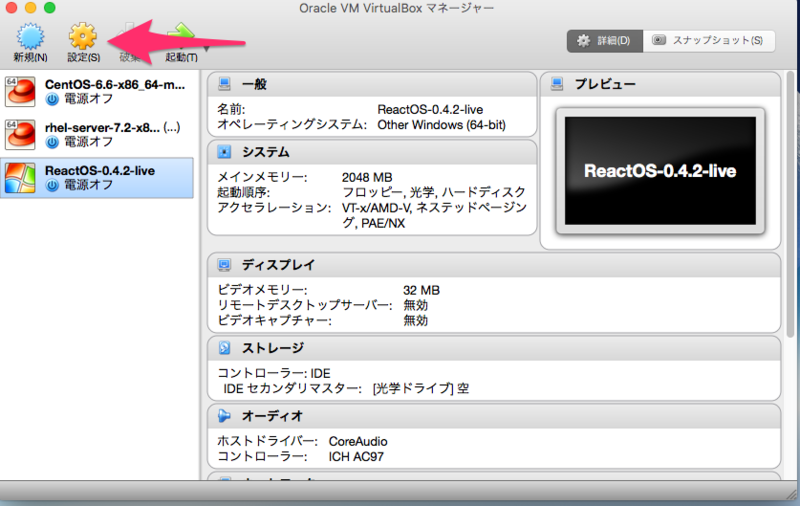Click the 2048 MB main memory value
This screenshot has width=800, height=506.
[x=367, y=178]
